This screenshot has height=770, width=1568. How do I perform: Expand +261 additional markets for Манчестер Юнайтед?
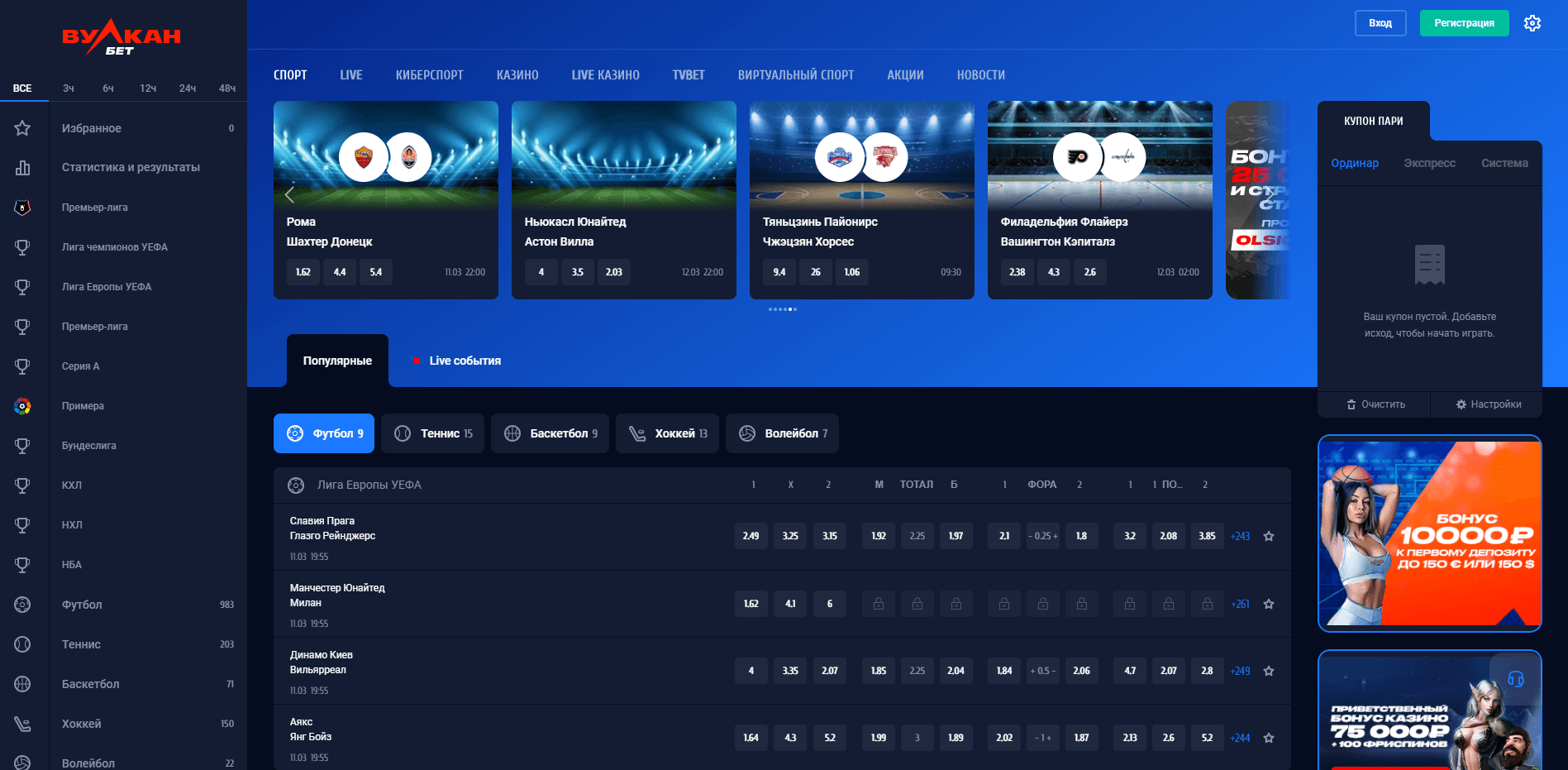pos(1240,604)
